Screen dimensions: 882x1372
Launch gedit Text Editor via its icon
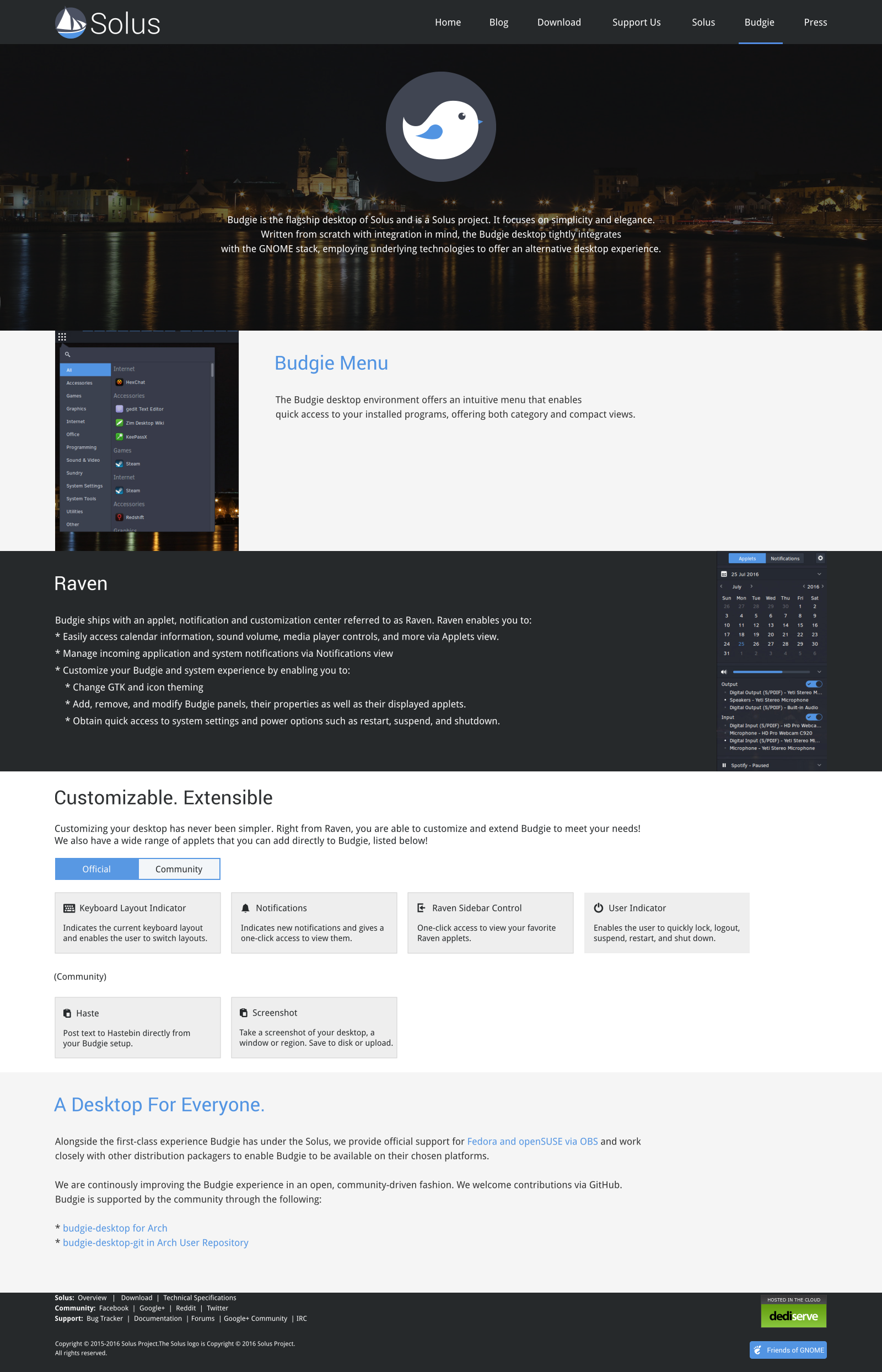click(x=119, y=409)
